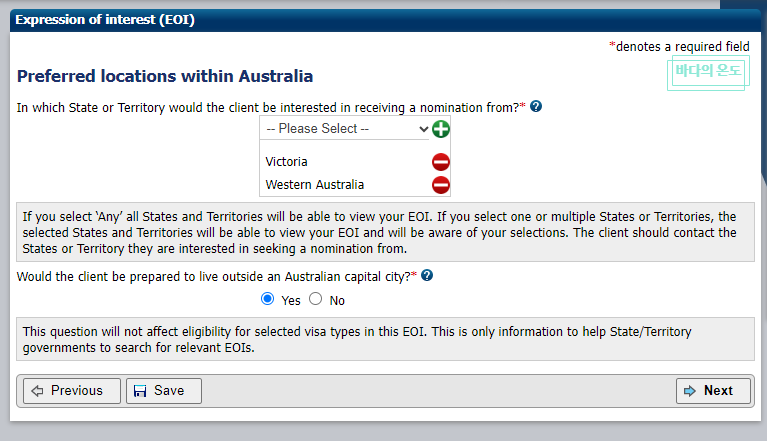Click the Preferred locations within Australia heading
Image resolution: width=767 pixels, height=441 pixels.
tap(165, 76)
